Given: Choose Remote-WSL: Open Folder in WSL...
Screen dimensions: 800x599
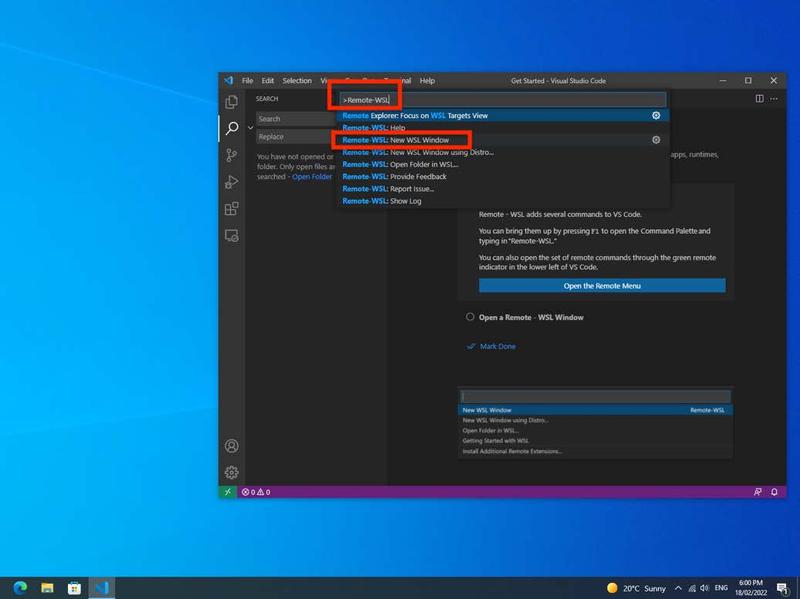Looking at the screenshot, I should 503,164.
